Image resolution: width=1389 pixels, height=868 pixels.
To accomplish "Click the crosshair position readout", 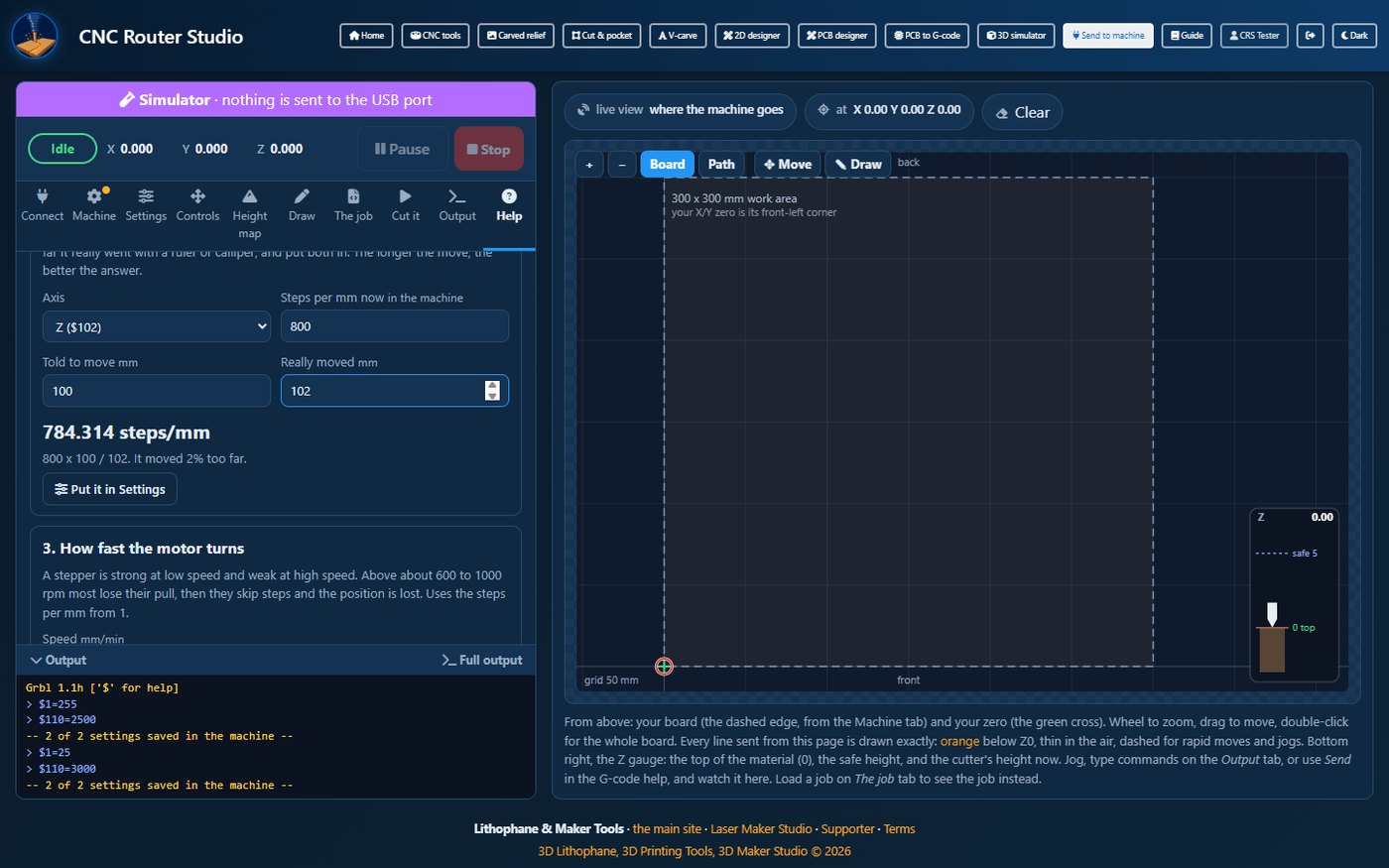I will 889,110.
